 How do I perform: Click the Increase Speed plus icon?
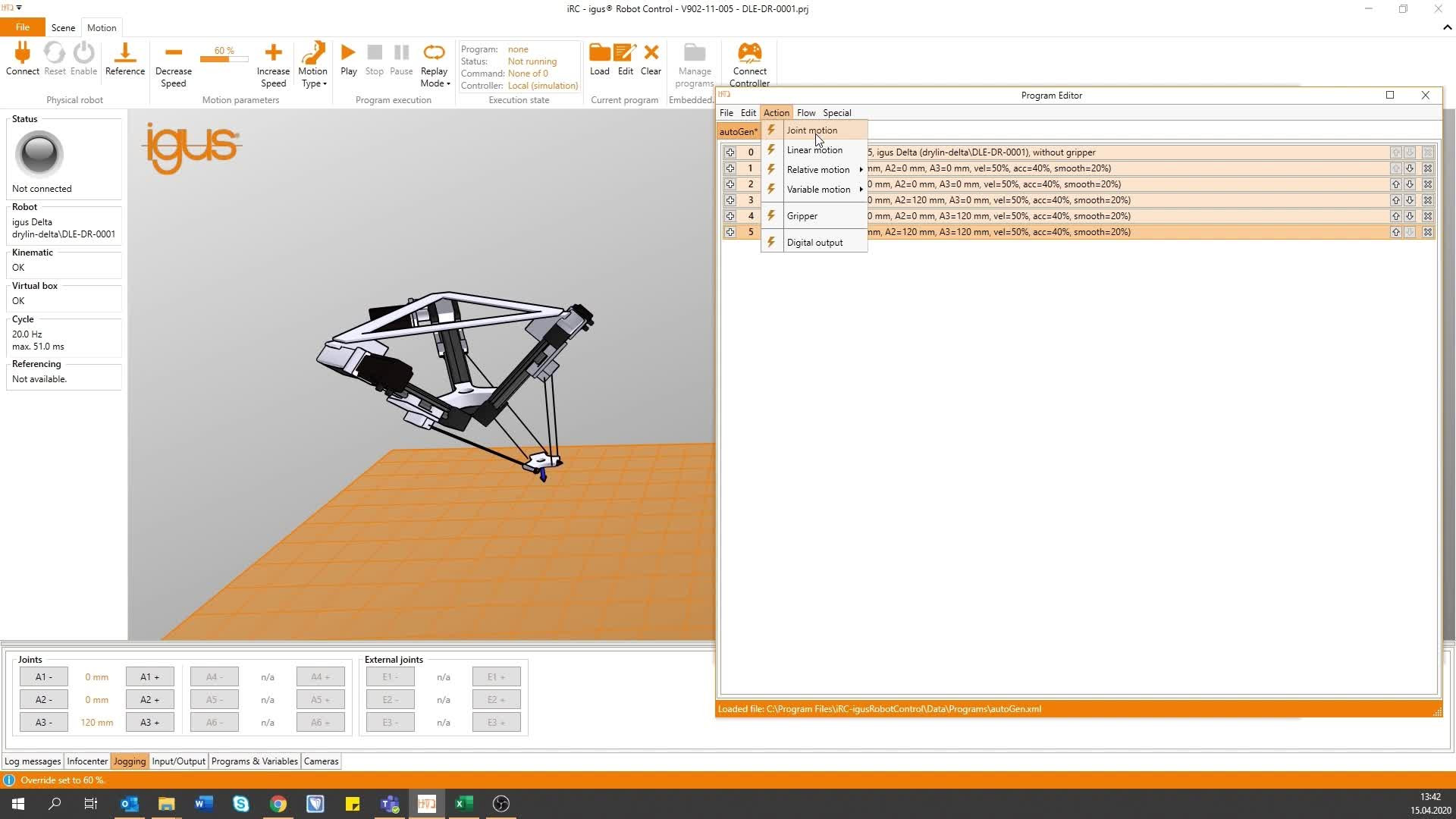(x=273, y=52)
